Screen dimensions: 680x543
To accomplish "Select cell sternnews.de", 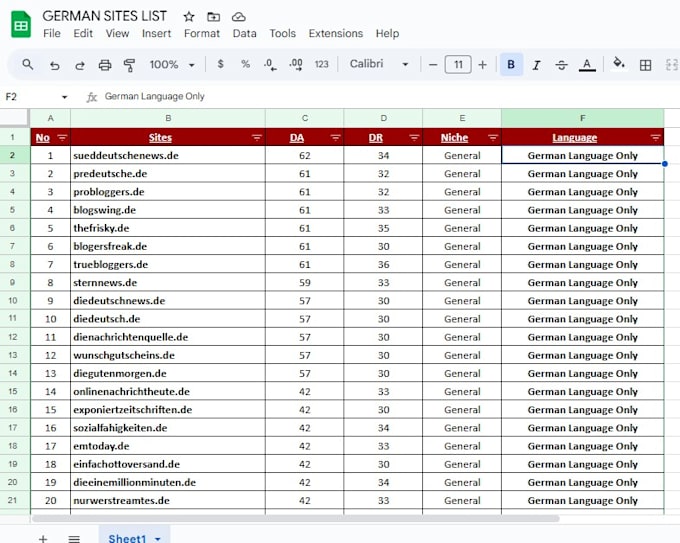I will pos(168,282).
